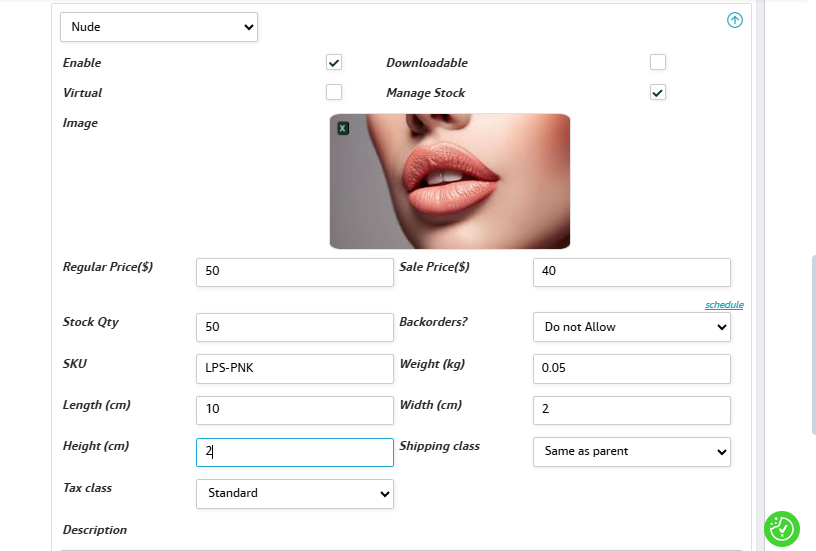Click the lips variation image thumbnail
The width and height of the screenshot is (816, 551).
450,181
